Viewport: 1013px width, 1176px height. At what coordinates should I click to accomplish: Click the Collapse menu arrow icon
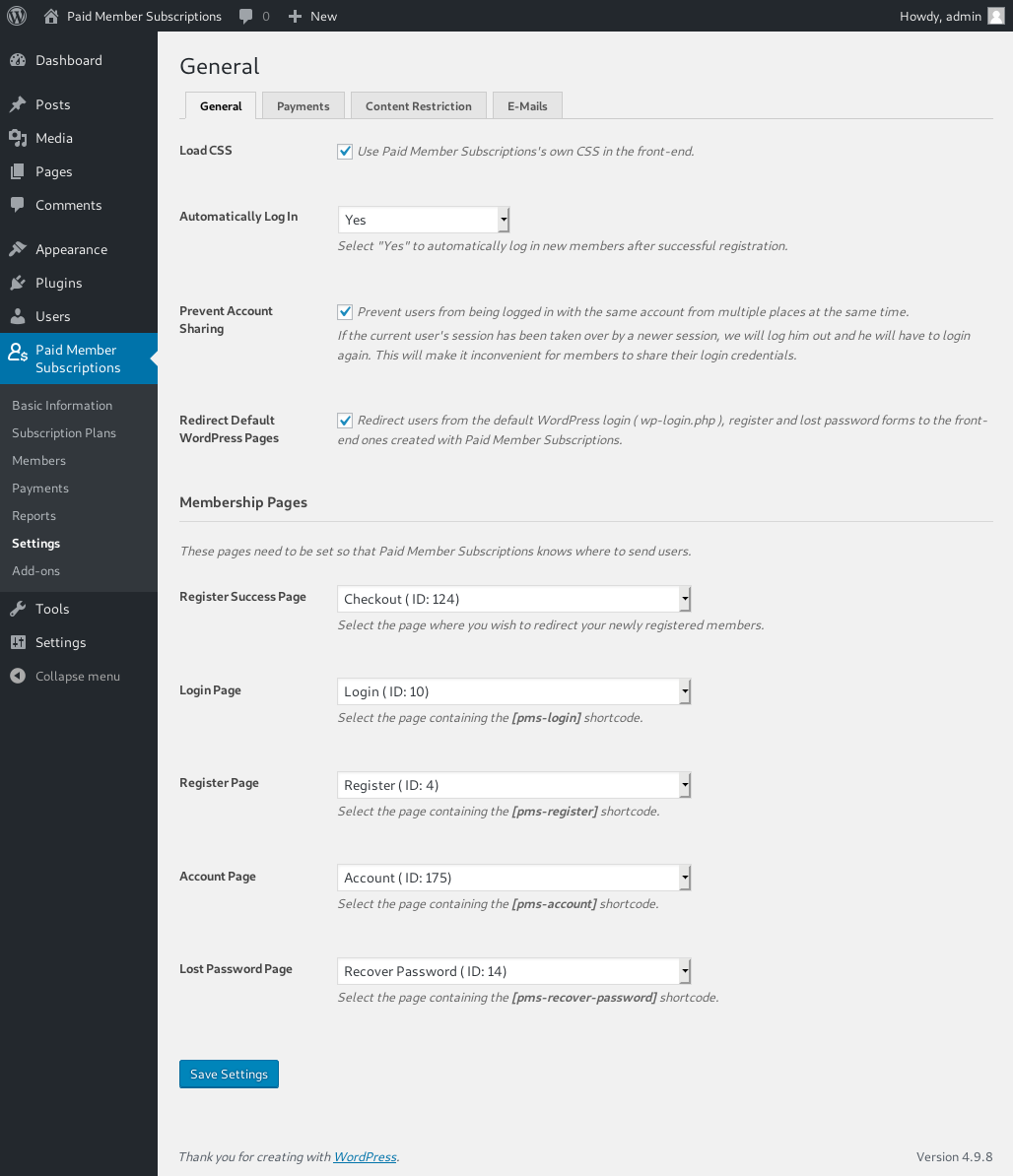pos(18,676)
